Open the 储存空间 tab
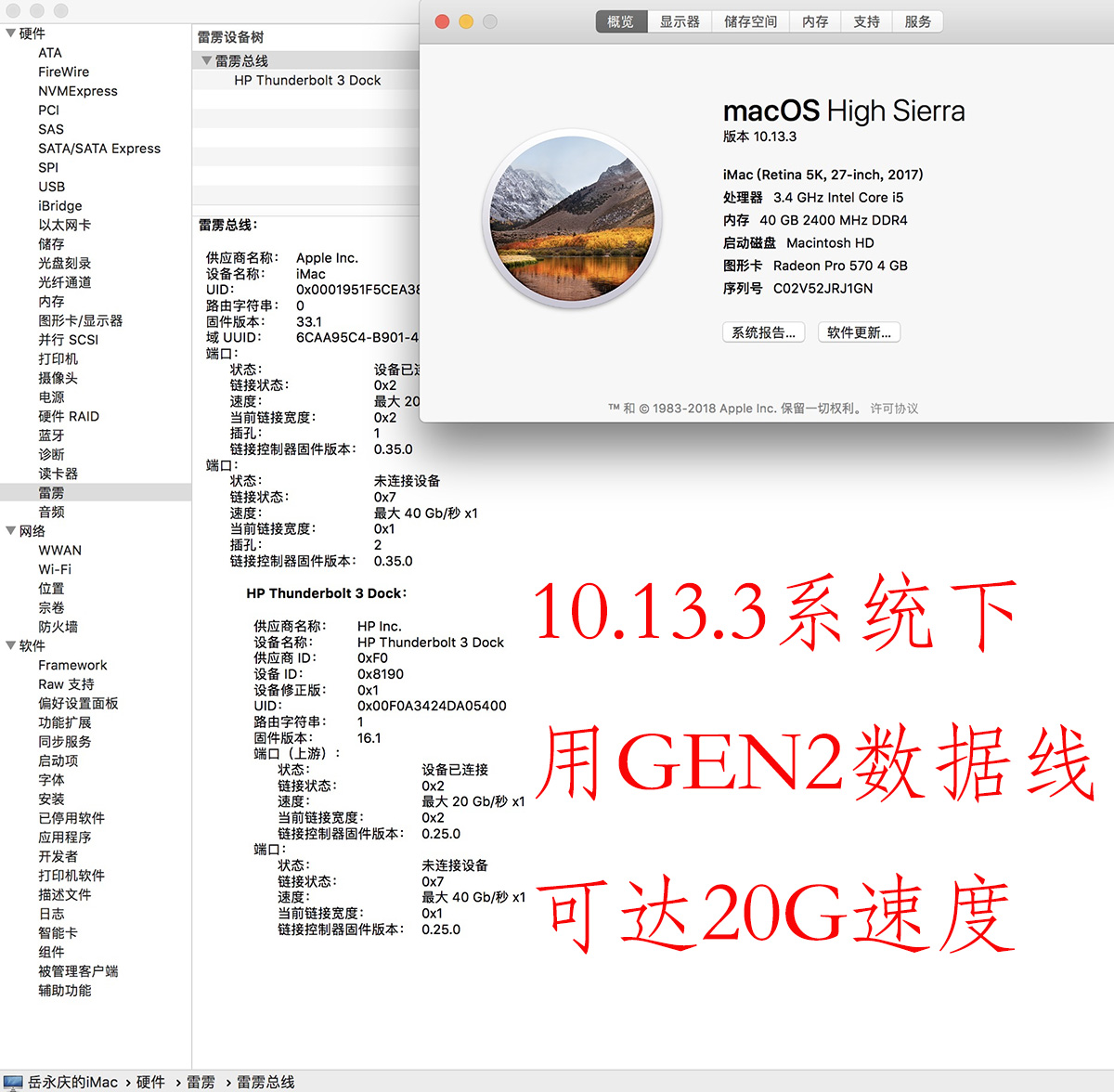The height and width of the screenshot is (1092, 1114). click(750, 21)
